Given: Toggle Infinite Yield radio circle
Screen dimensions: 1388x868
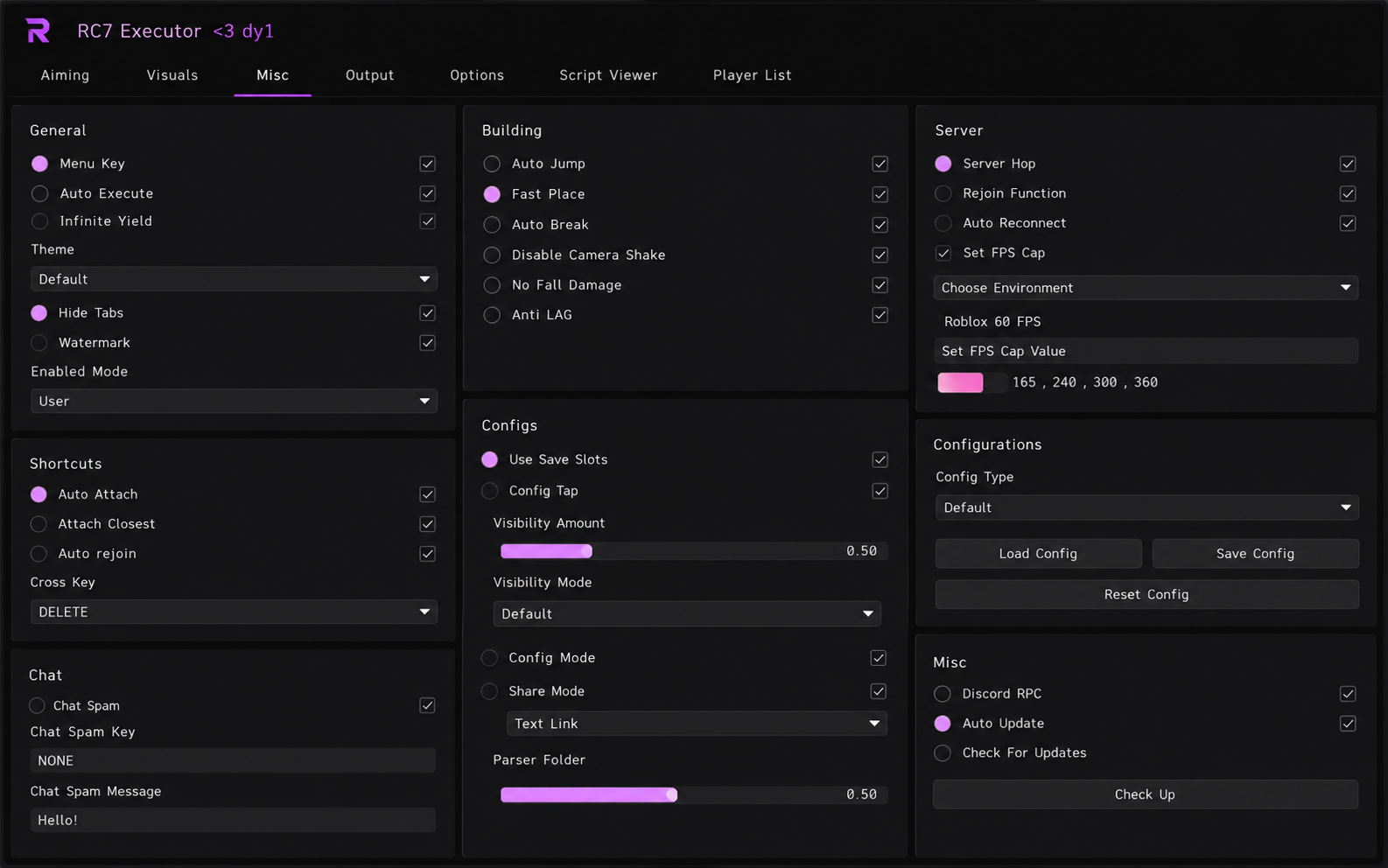Looking at the screenshot, I should (39, 221).
